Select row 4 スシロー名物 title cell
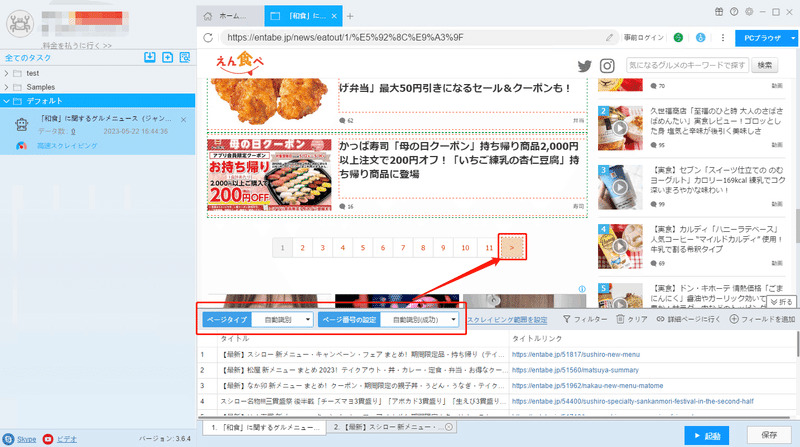 pyautogui.click(x=363, y=402)
